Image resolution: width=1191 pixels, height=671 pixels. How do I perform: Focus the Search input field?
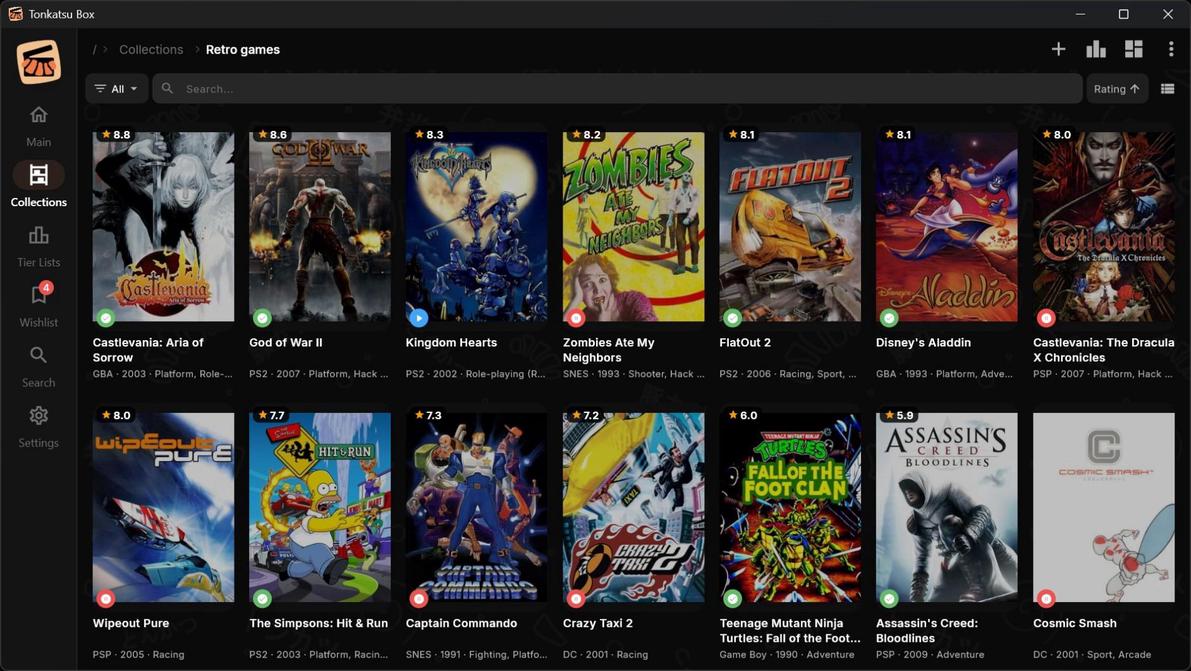620,89
